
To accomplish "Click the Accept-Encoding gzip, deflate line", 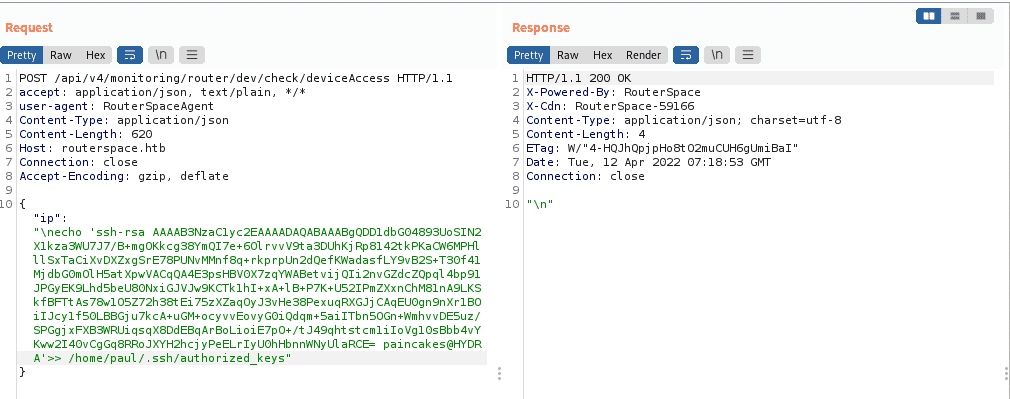I will click(x=124, y=176).
